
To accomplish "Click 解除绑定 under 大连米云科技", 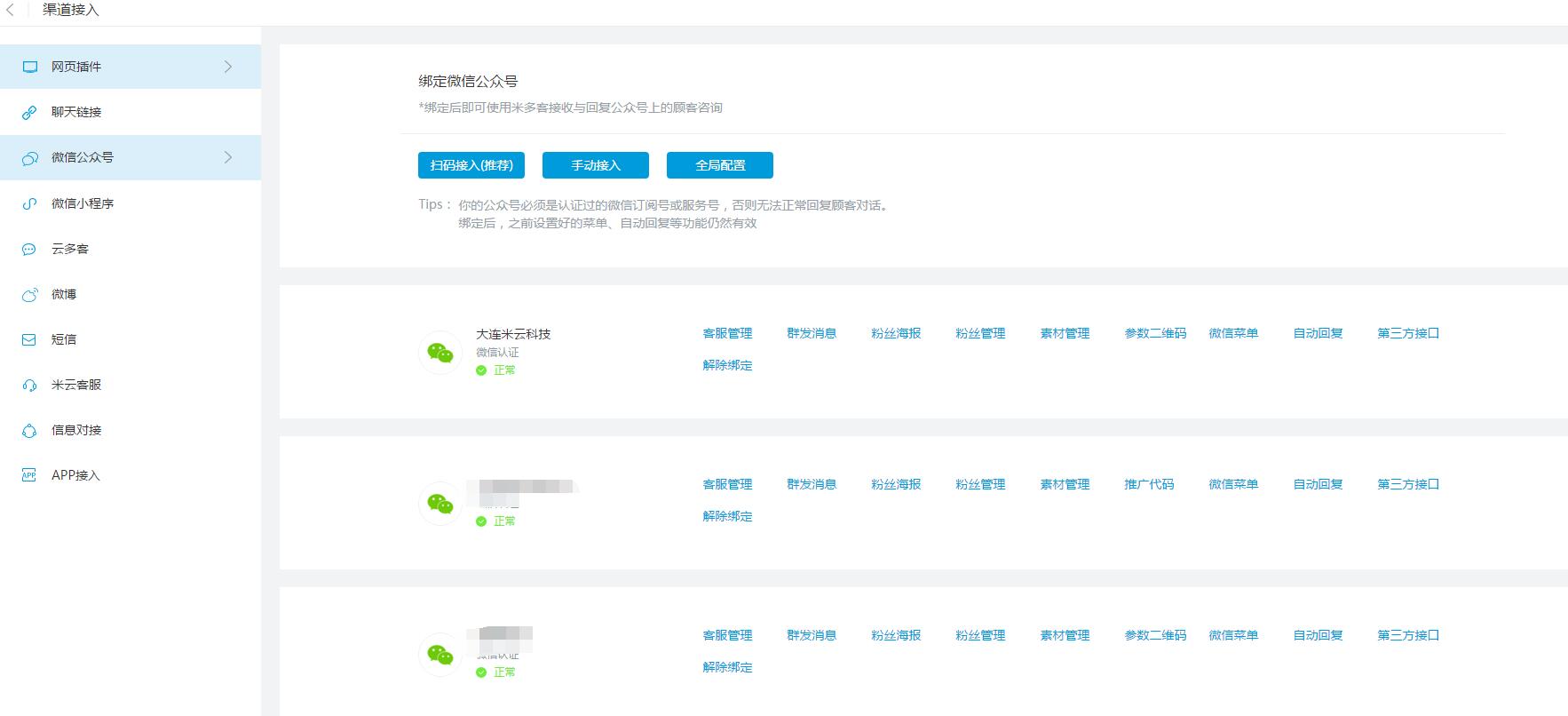I will 727,365.
